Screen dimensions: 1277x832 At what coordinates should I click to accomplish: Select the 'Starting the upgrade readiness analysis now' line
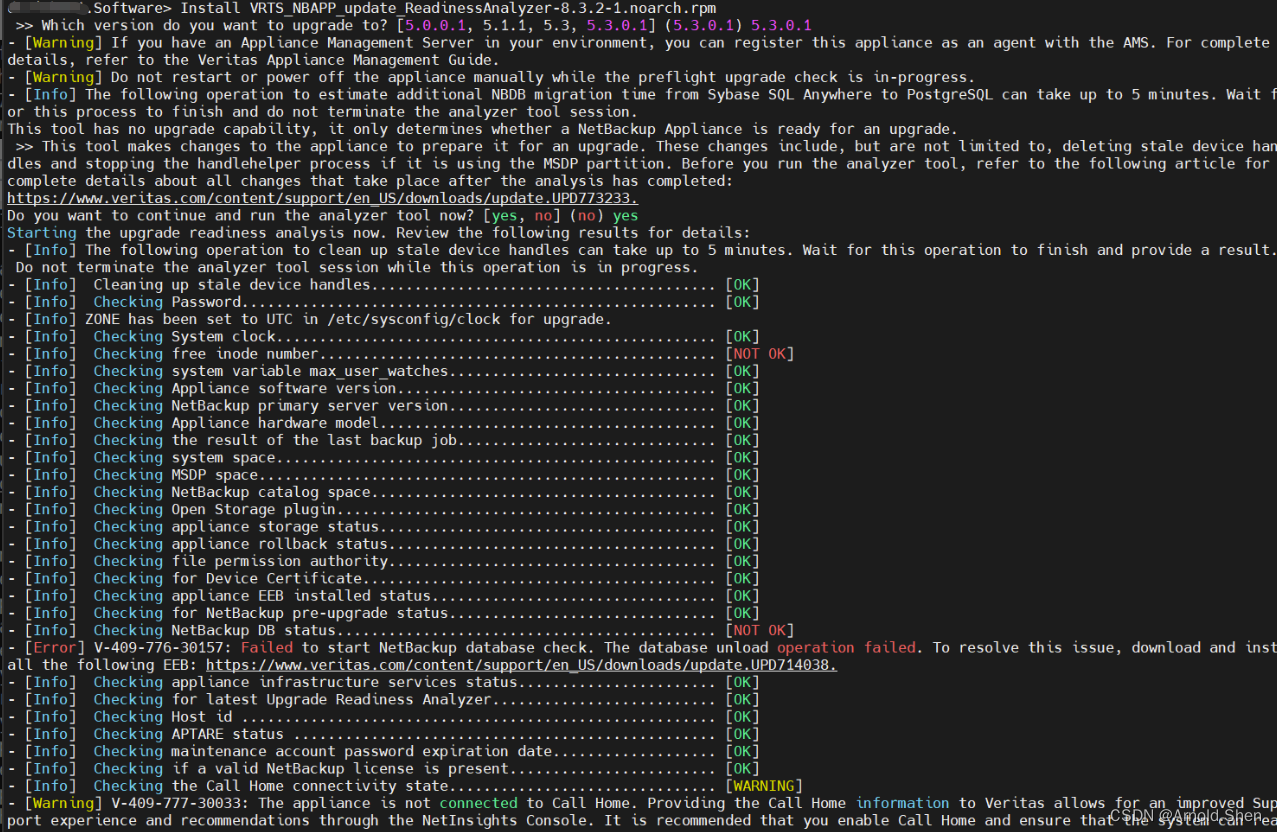[379, 233]
